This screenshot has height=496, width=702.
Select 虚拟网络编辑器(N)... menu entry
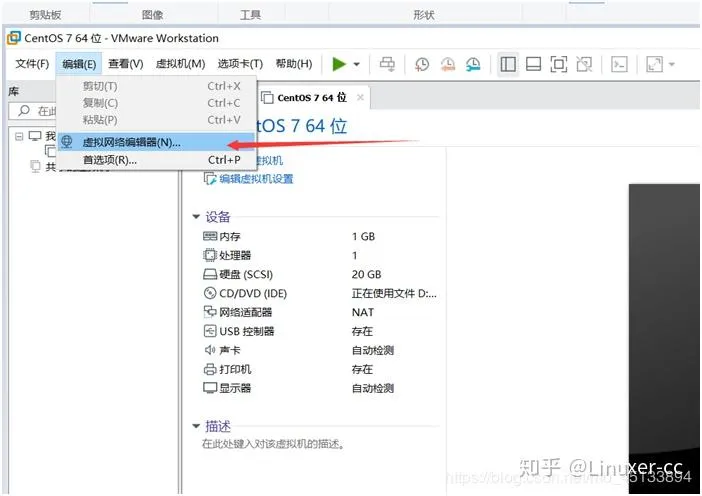click(131, 142)
